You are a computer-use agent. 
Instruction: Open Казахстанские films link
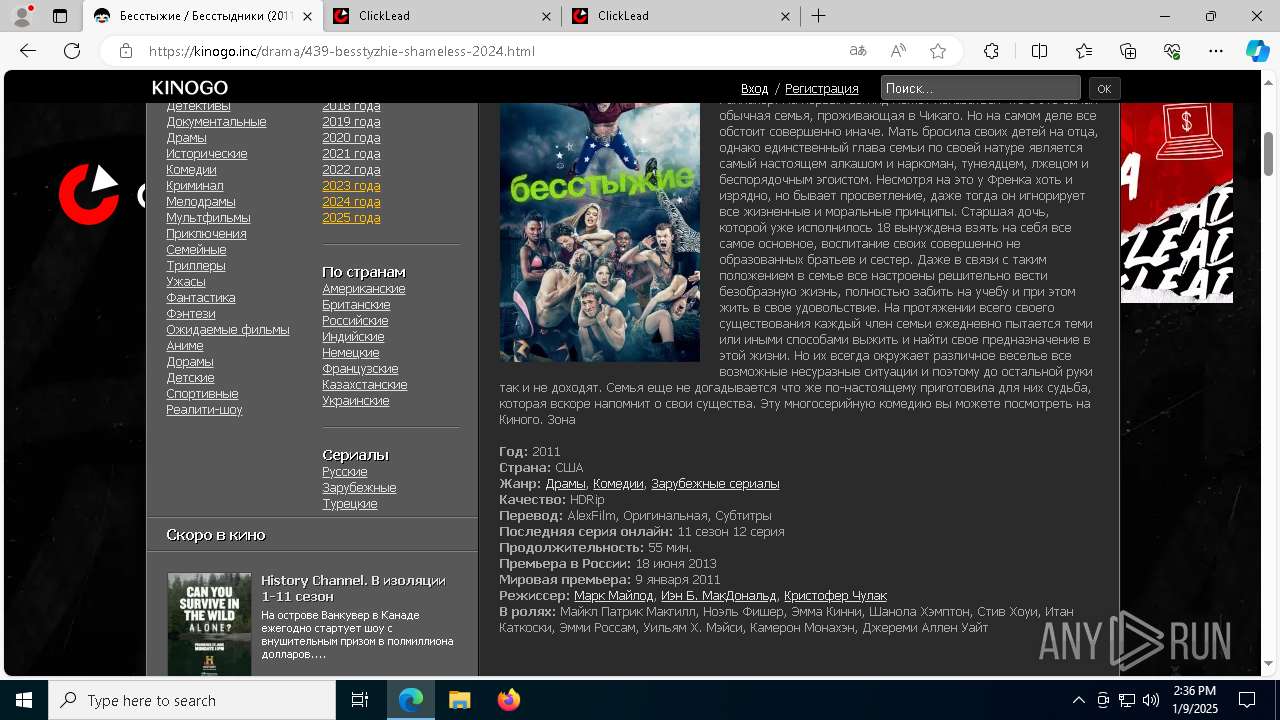pos(365,385)
